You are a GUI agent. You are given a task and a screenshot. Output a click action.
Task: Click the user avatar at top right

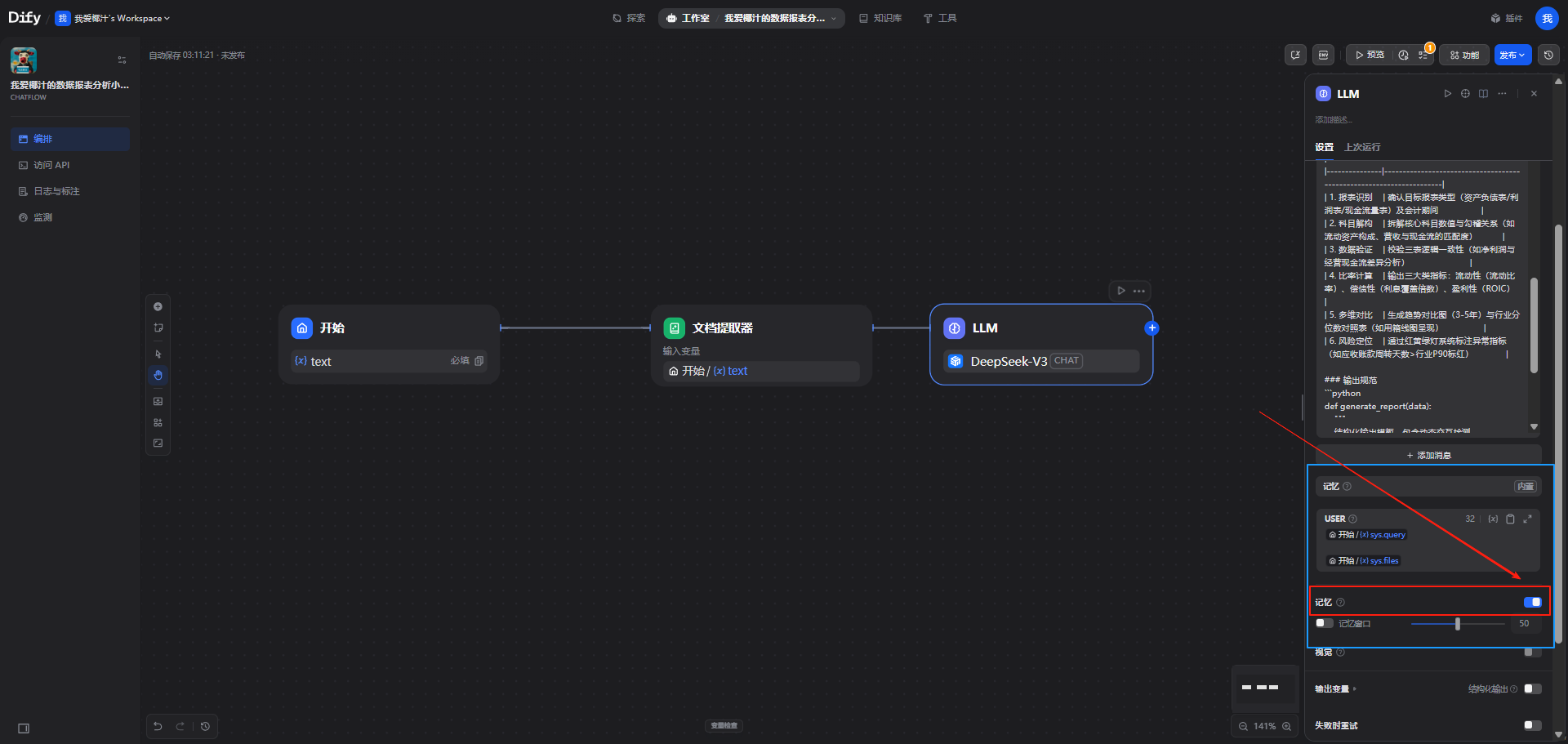pyautogui.click(x=1547, y=18)
